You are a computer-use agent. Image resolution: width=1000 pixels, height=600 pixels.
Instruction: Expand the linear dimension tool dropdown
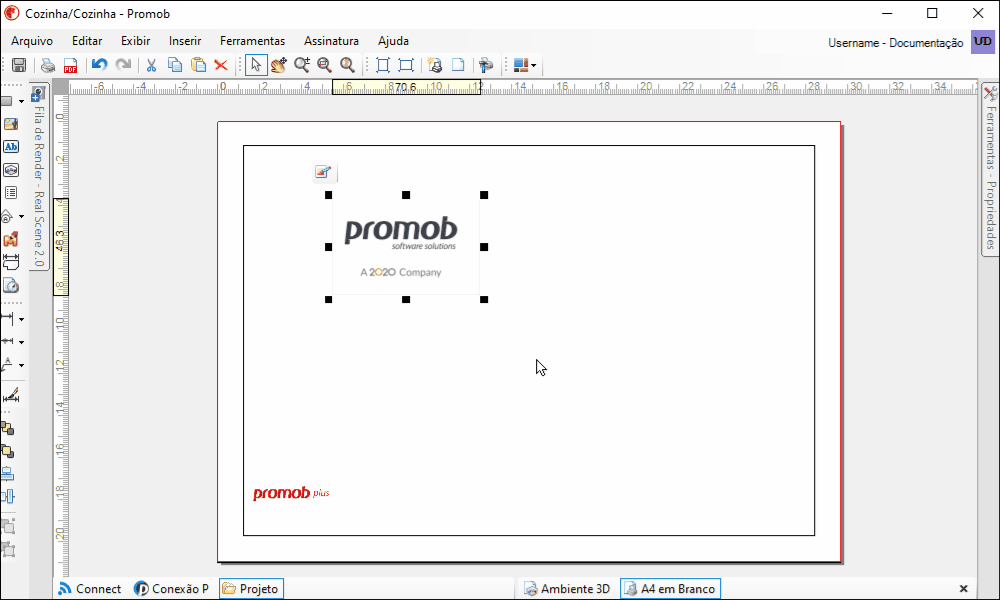(21, 319)
